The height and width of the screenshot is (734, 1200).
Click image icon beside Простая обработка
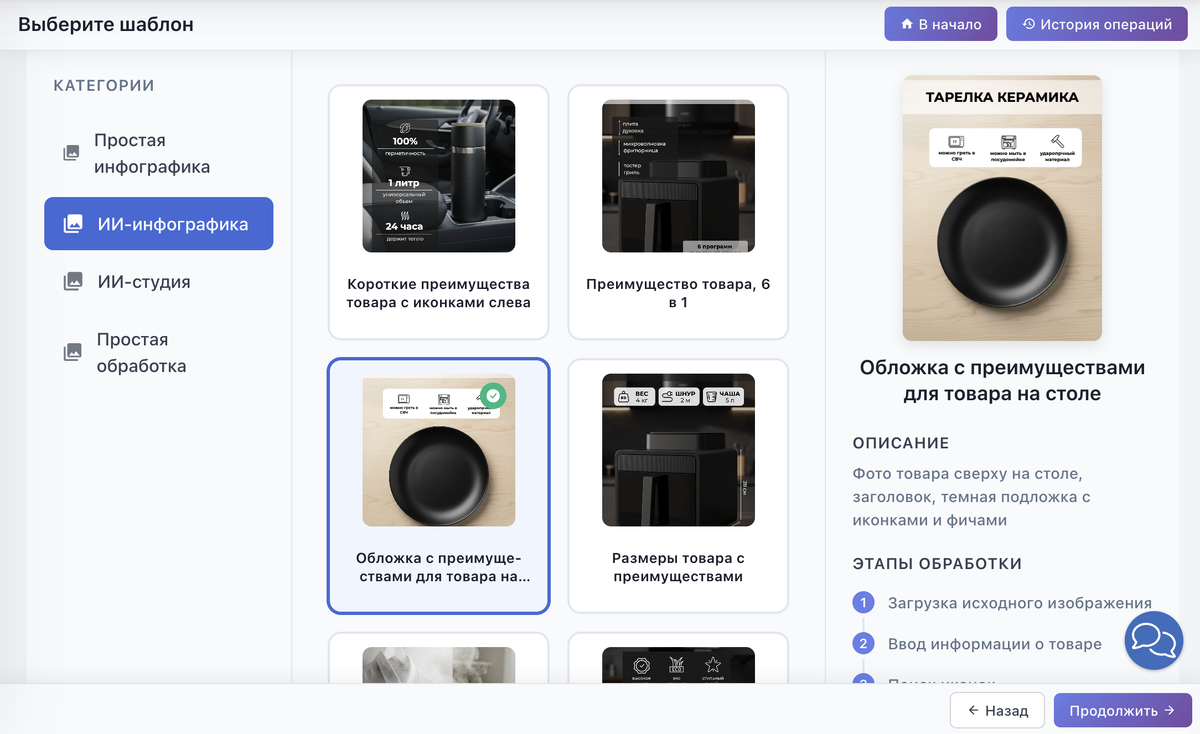point(72,352)
